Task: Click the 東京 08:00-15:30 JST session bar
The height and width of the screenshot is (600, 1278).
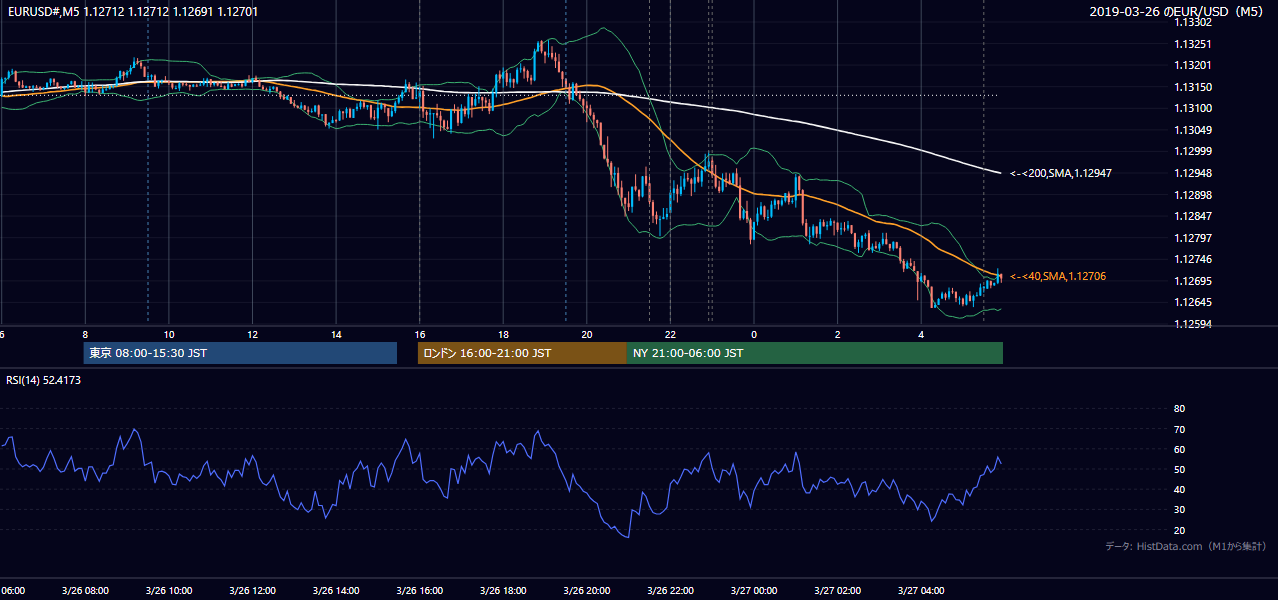Action: click(240, 353)
